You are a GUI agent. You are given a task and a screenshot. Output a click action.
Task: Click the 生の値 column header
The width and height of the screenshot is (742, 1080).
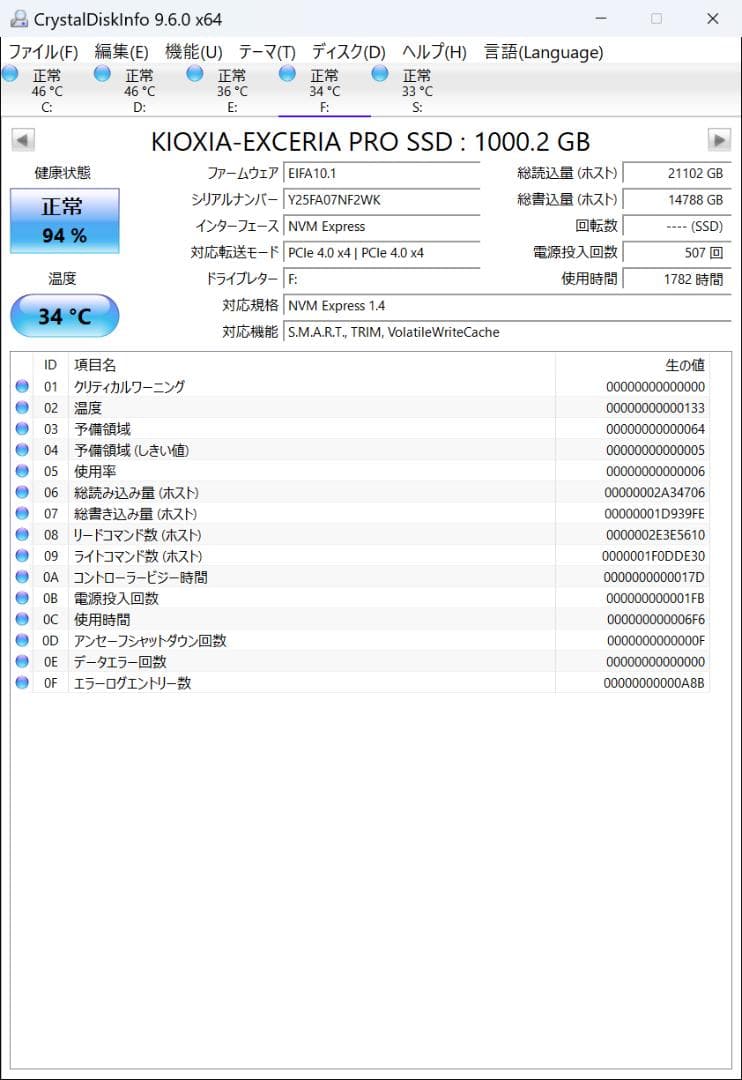[x=632, y=364]
